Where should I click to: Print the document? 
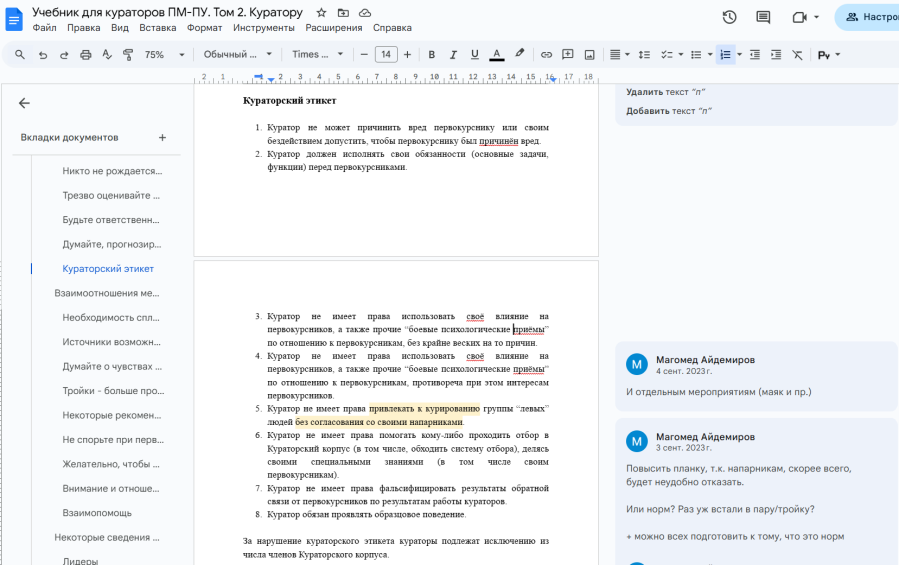click(x=85, y=54)
